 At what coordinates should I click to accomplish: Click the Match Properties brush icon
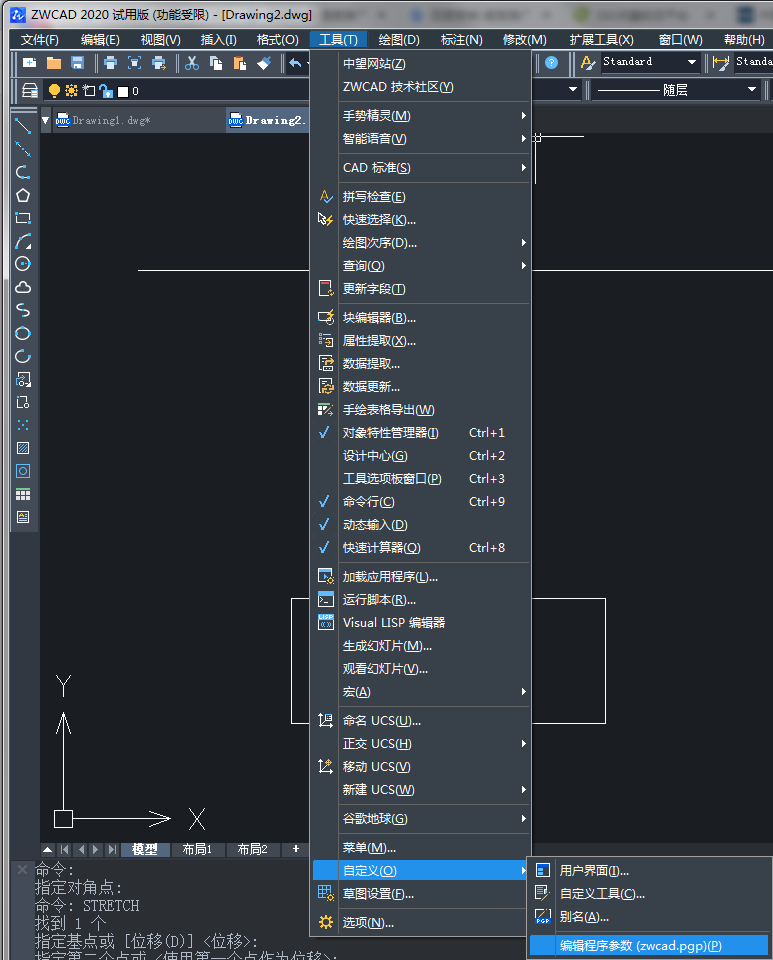pyautogui.click(x=263, y=63)
